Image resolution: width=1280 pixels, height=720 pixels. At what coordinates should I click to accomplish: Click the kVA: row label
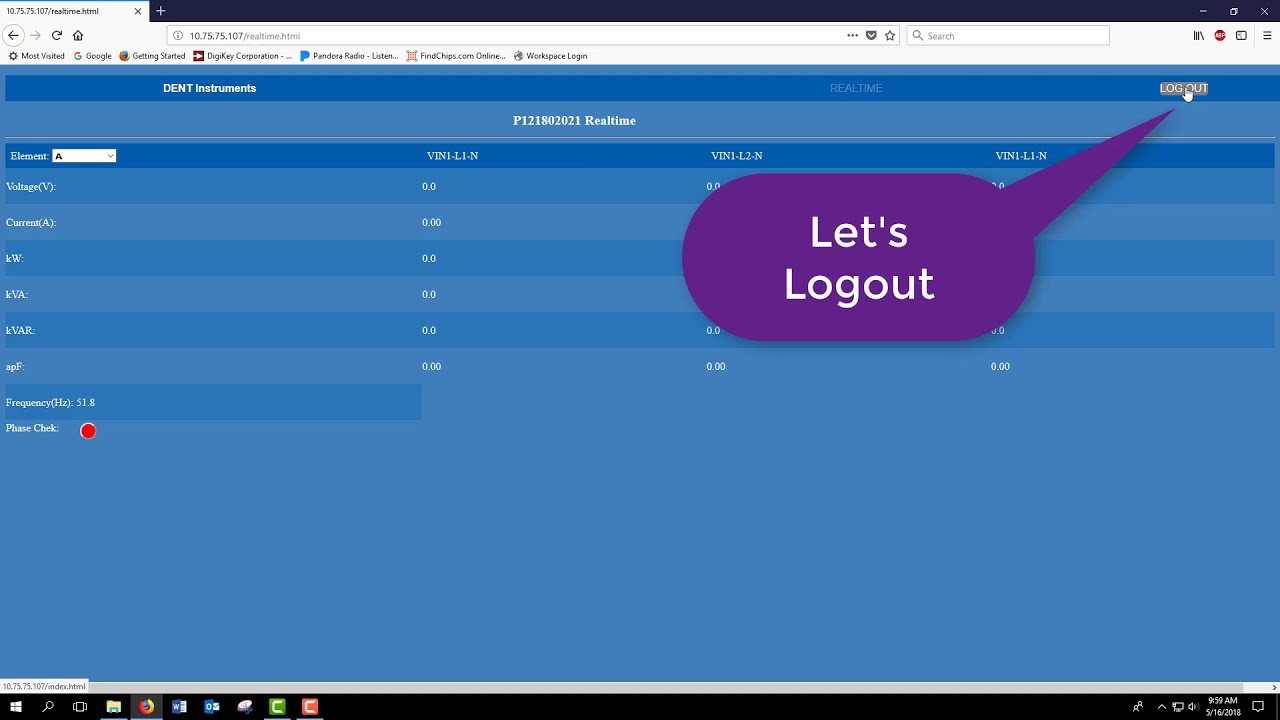(x=17, y=295)
